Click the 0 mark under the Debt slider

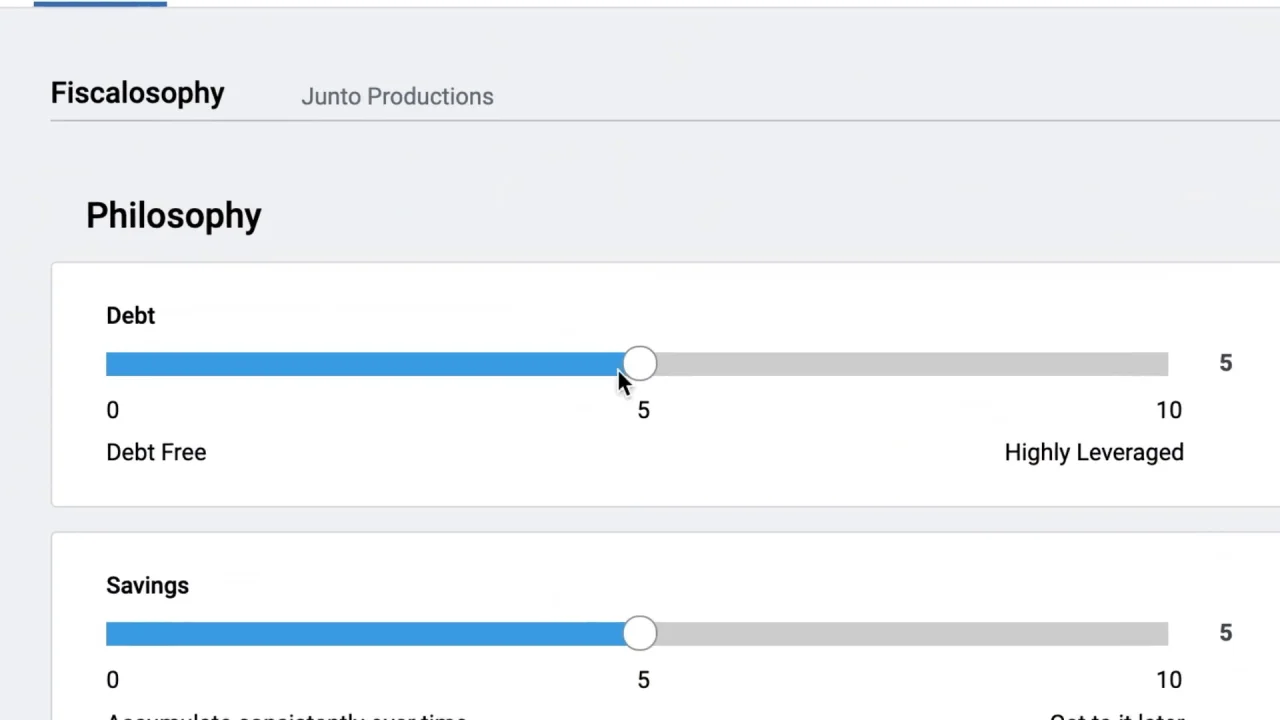(x=112, y=410)
